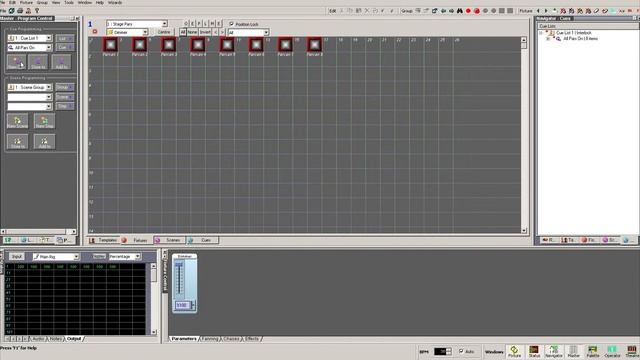This screenshot has width=640, height=360.
Task: Collapse the Cue List 1 tree node
Action: click(x=541, y=33)
